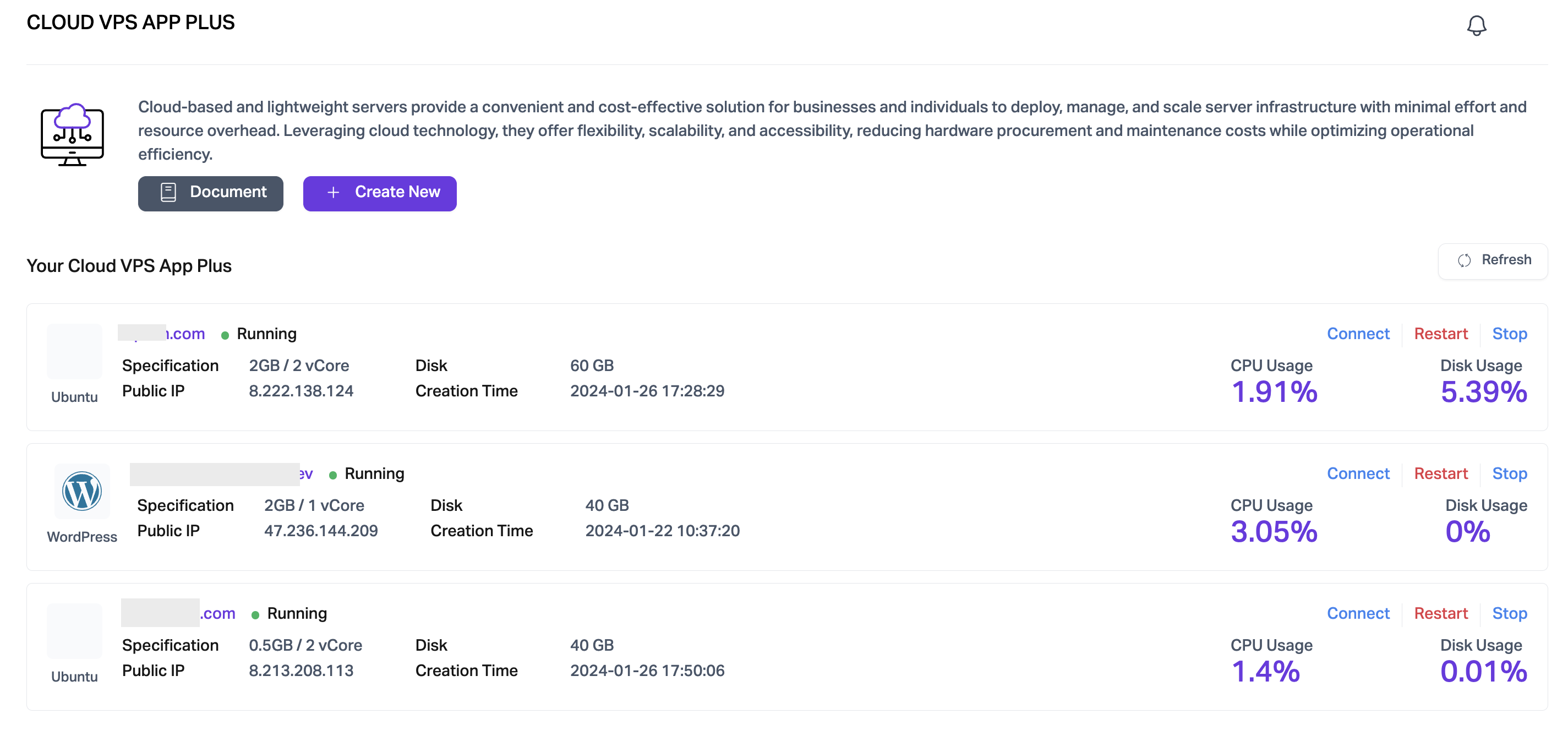The image size is (1568, 752).
Task: Click the 3.05% CPU usage value
Action: click(1274, 532)
